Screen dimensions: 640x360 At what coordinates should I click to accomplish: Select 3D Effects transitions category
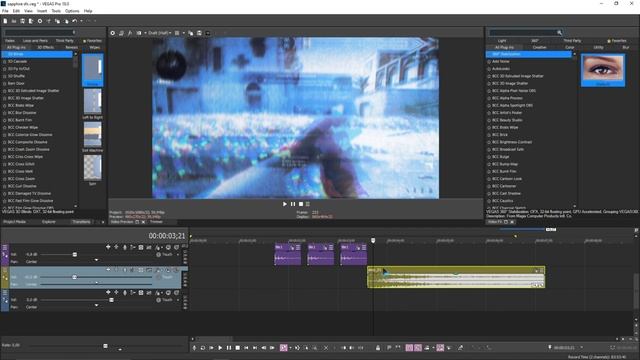(45, 47)
